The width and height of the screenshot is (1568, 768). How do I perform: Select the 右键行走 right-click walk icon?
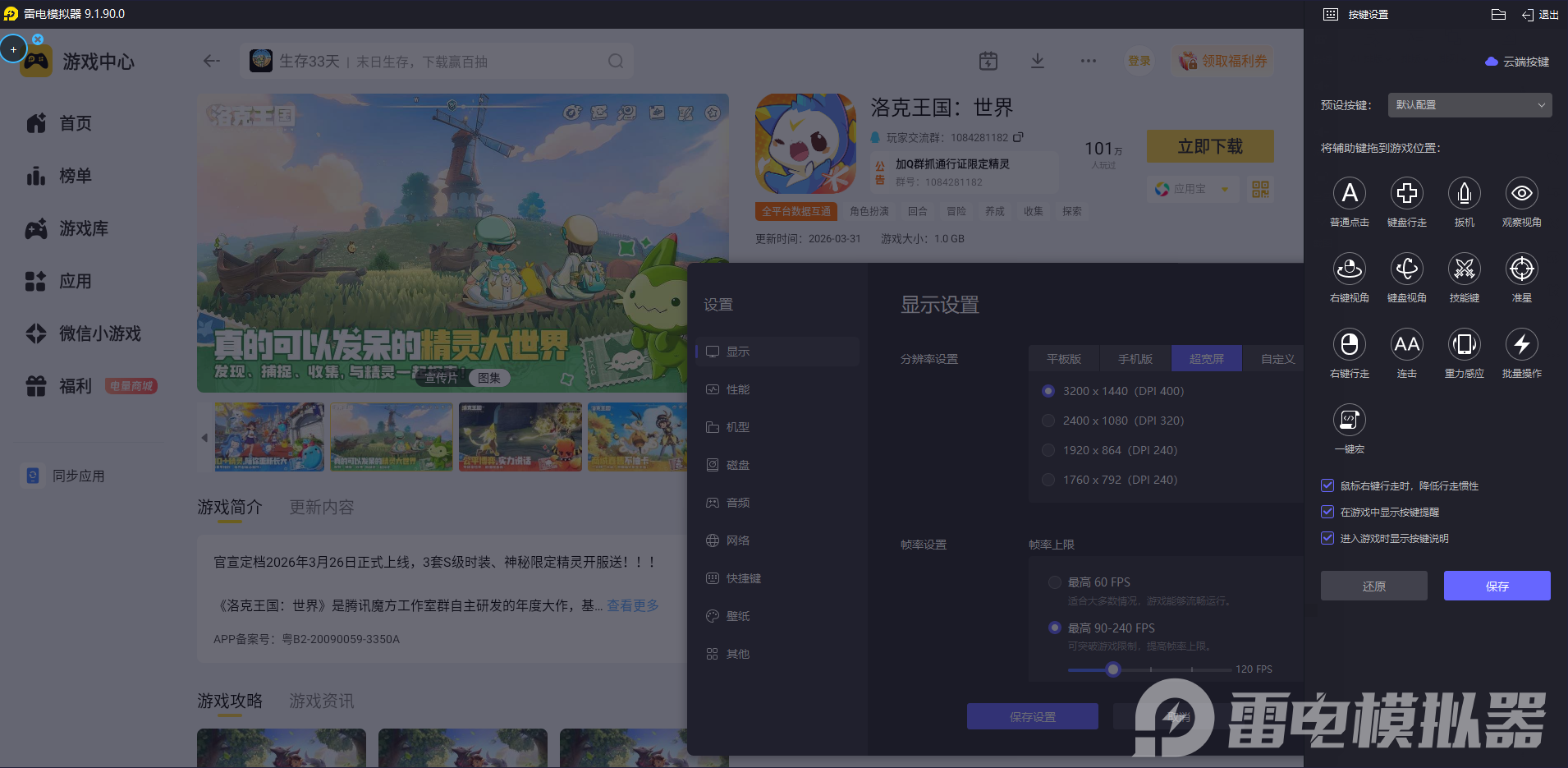tap(1349, 344)
